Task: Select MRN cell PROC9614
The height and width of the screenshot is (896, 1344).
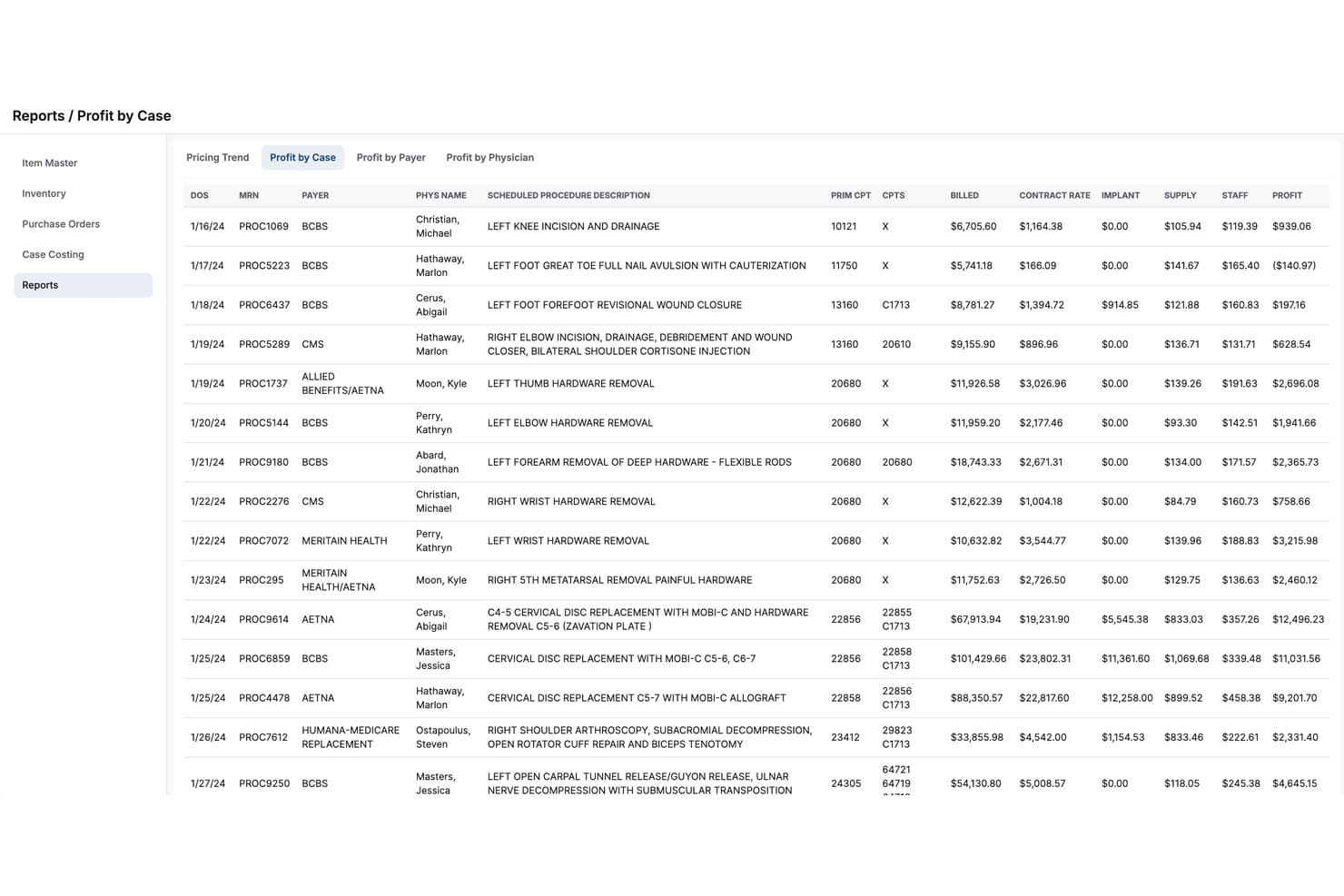Action: point(263,620)
